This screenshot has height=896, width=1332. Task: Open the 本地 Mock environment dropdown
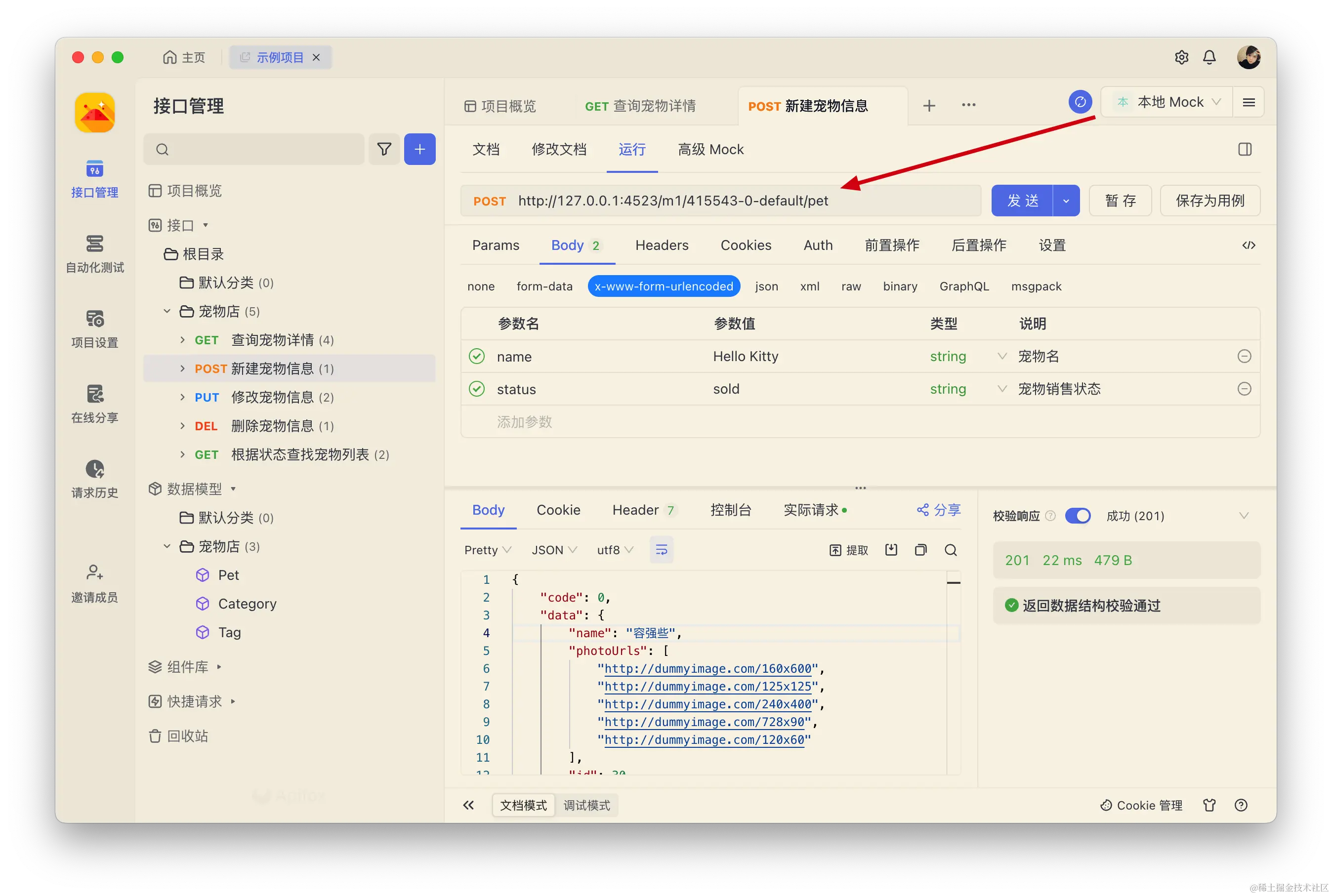pyautogui.click(x=1168, y=102)
